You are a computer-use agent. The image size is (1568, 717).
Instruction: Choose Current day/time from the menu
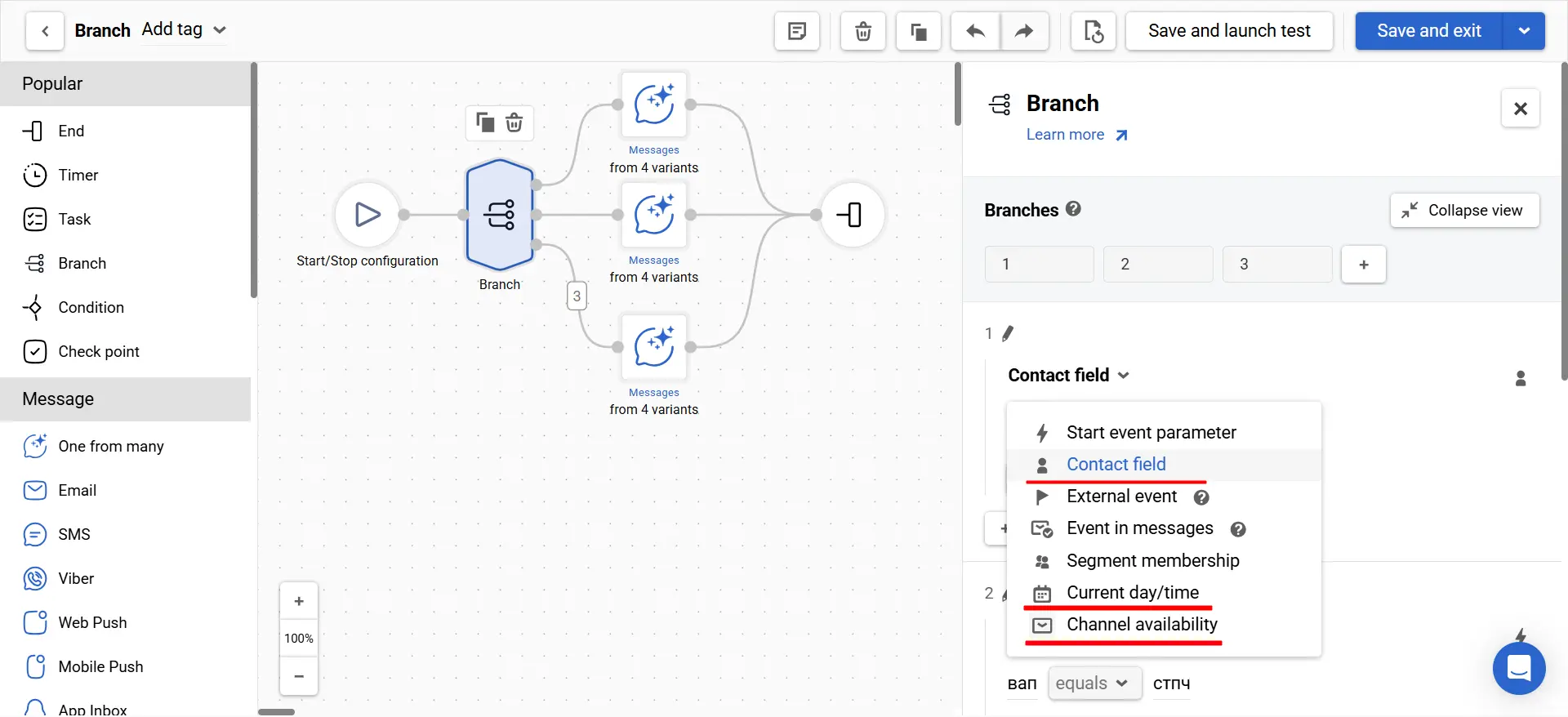(1132, 593)
